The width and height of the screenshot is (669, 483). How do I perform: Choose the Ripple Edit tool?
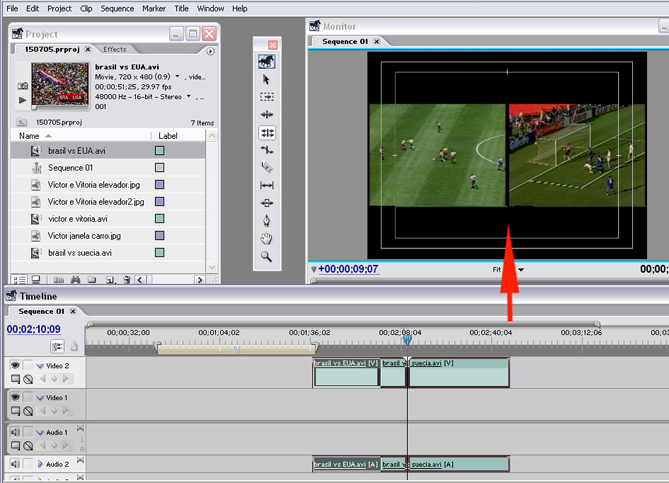coord(267,115)
